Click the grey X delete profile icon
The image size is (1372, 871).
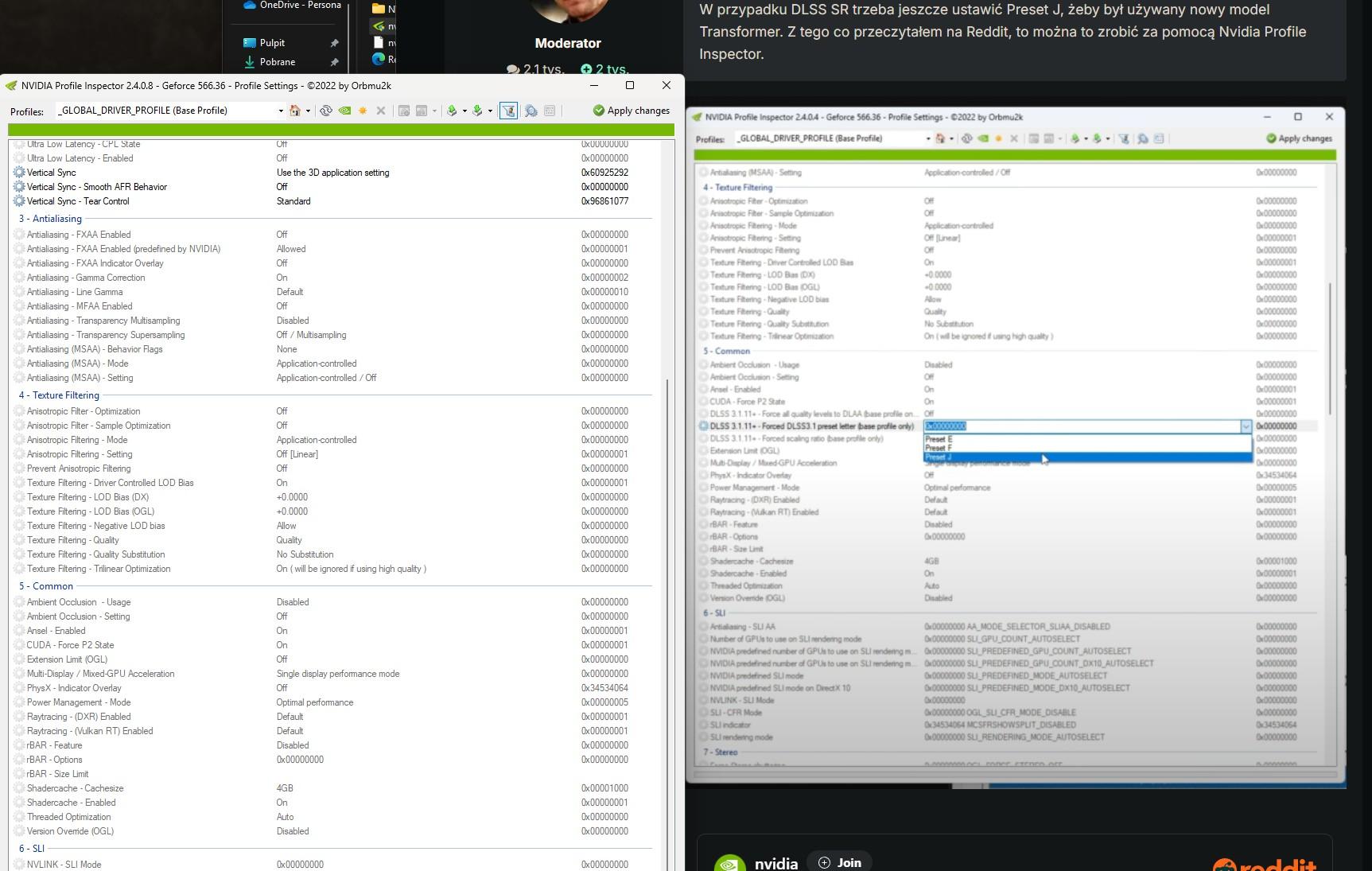pos(381,111)
